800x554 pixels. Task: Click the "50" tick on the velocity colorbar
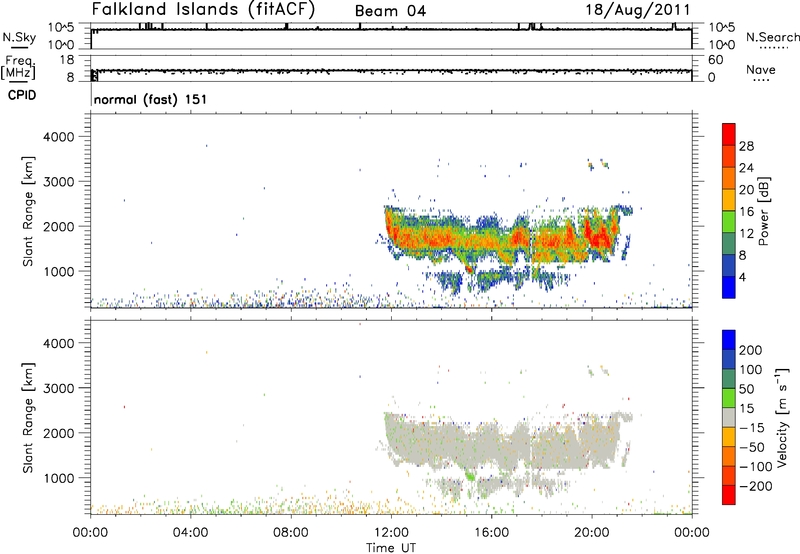(x=746, y=389)
